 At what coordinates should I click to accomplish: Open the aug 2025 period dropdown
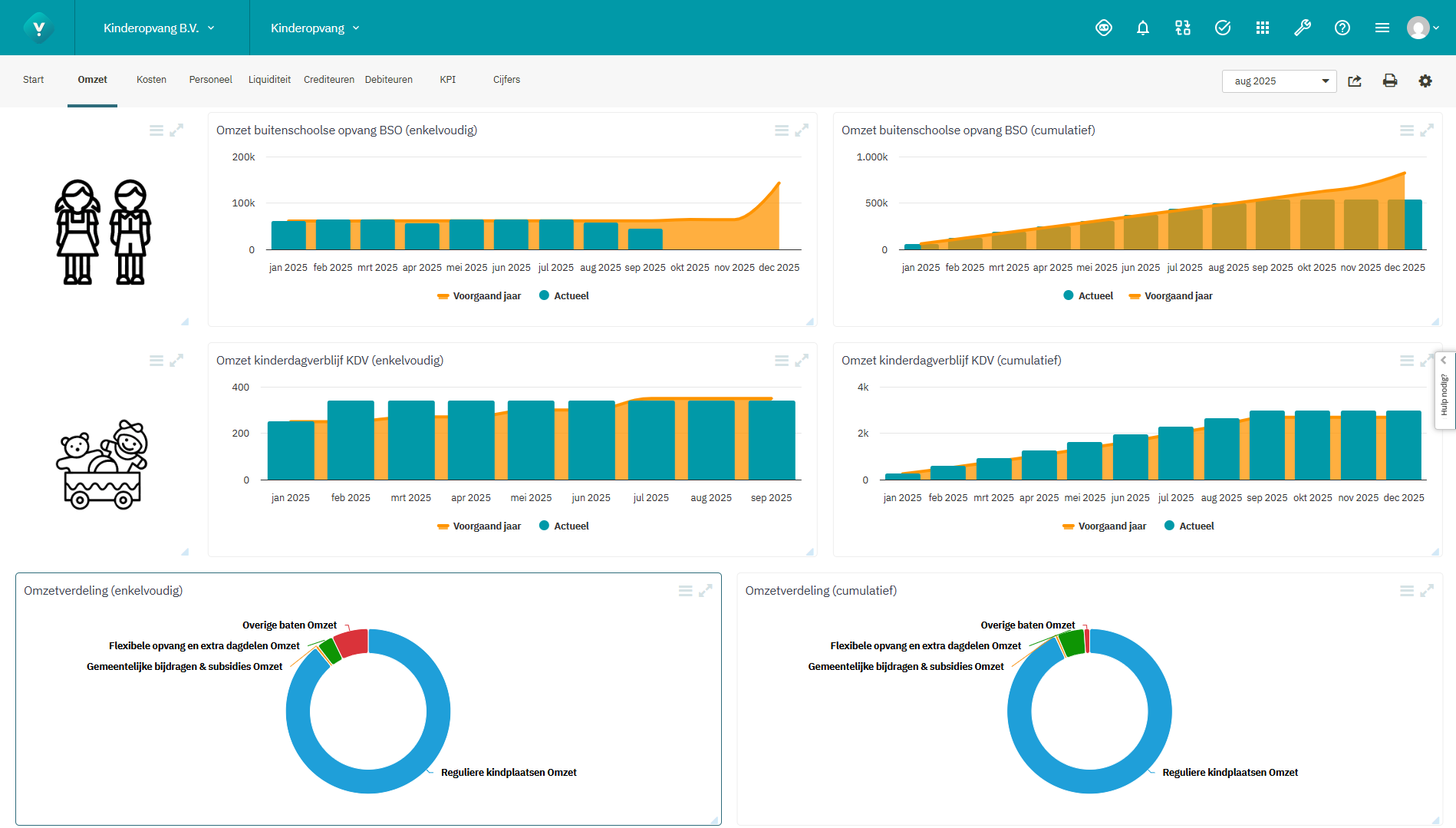point(1278,81)
